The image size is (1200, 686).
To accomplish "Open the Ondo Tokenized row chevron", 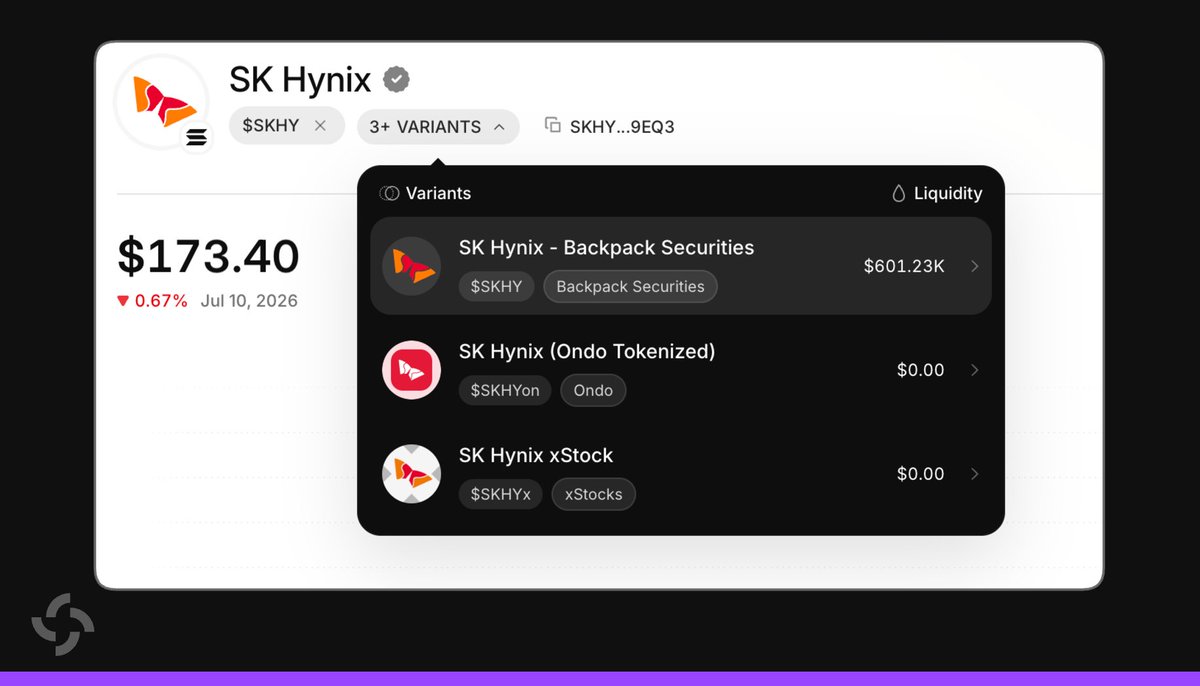I will coord(975,370).
